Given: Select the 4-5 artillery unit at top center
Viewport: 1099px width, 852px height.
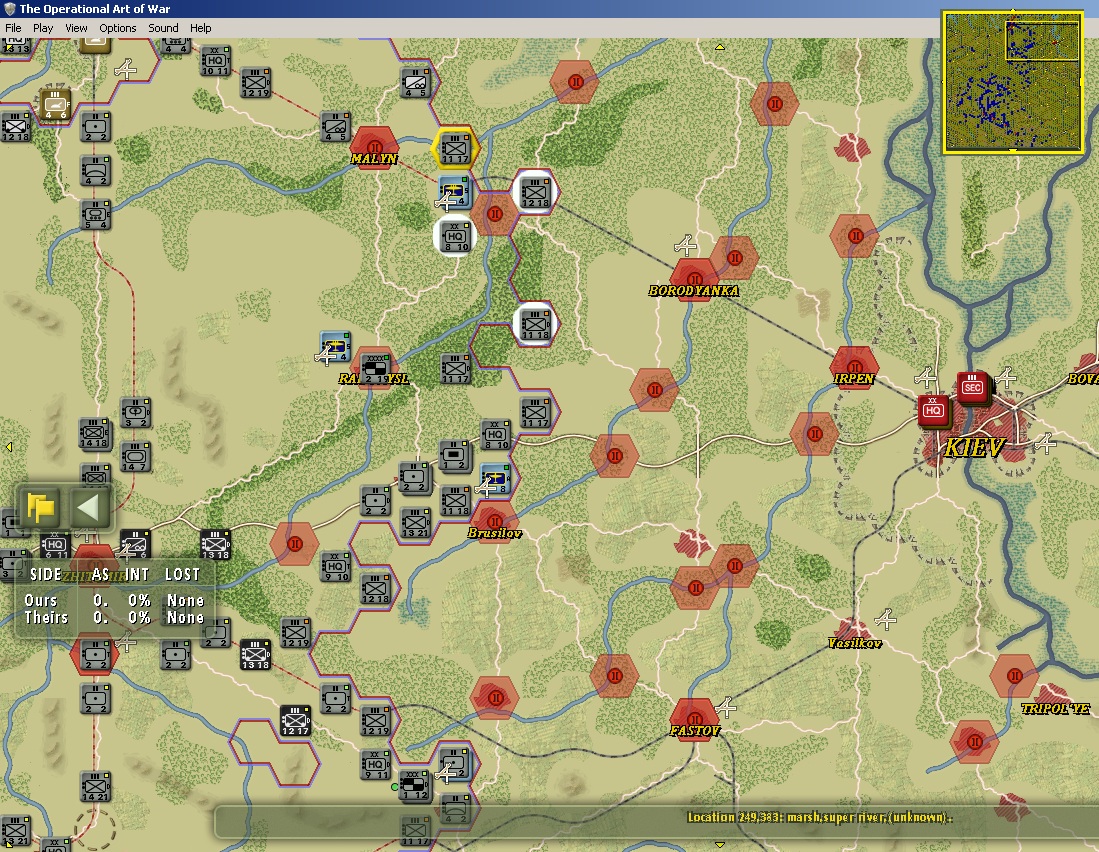Looking at the screenshot, I should tap(416, 83).
